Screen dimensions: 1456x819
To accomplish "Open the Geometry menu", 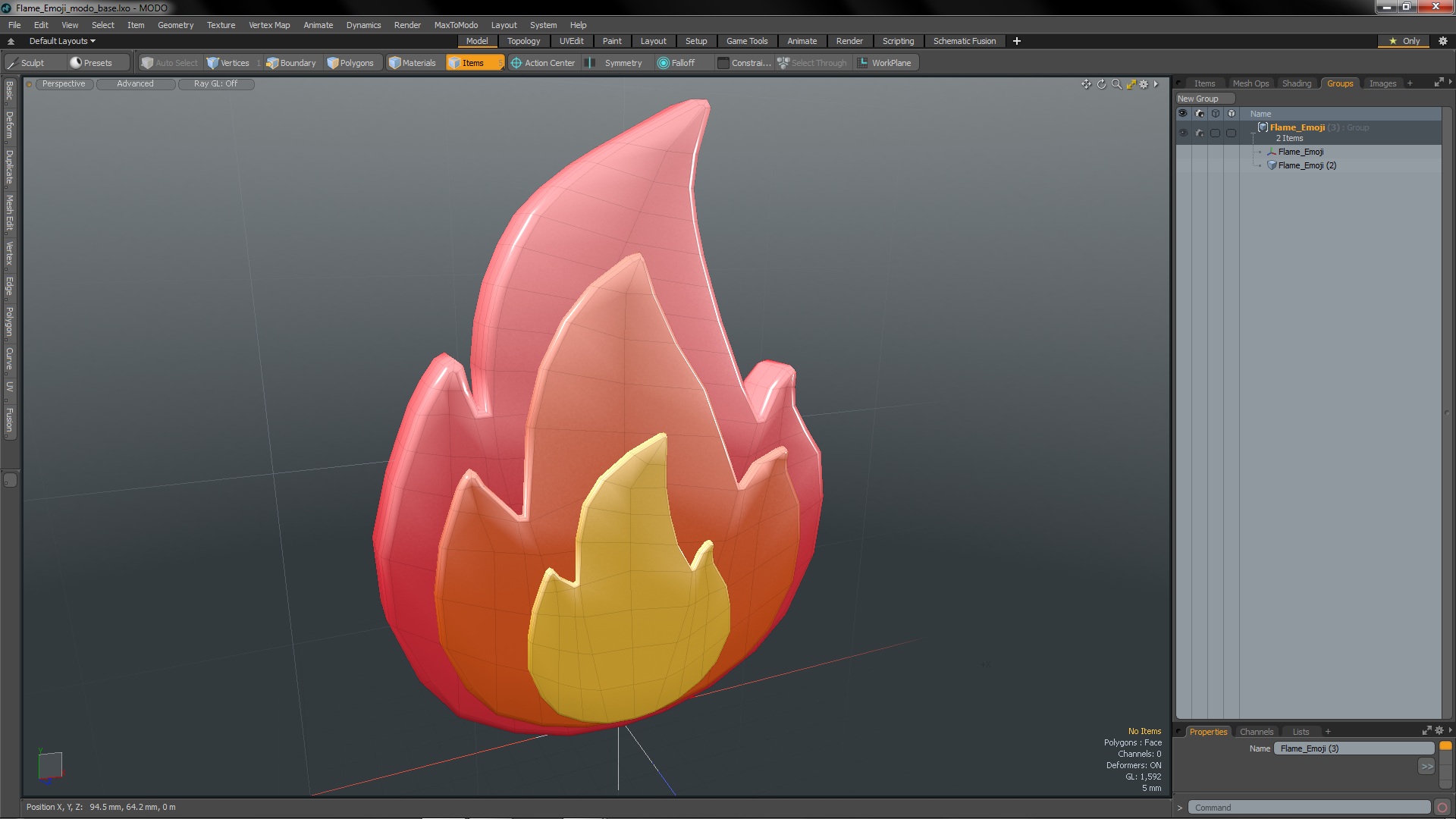I will coord(175,25).
